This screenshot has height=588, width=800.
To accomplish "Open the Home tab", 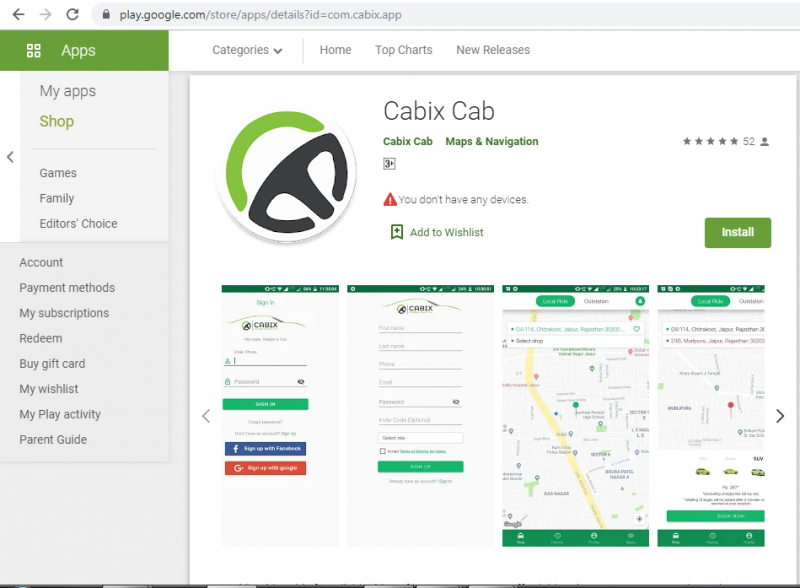I will pos(335,50).
